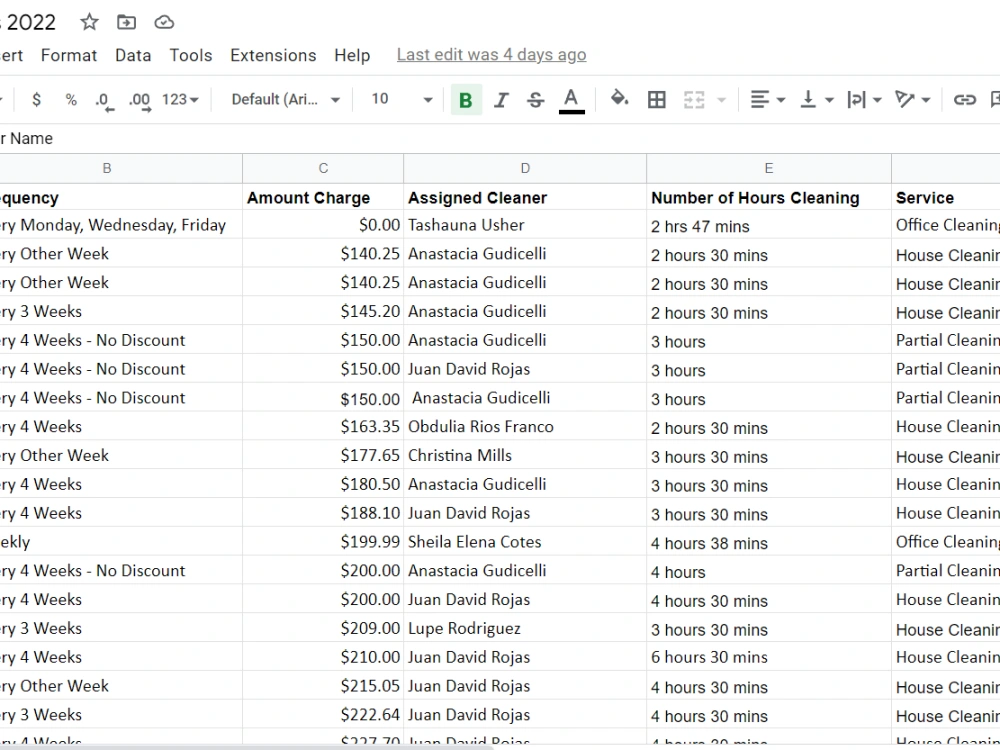The image size is (1000, 750).
Task: Toggle bold formatting
Action: click(466, 99)
